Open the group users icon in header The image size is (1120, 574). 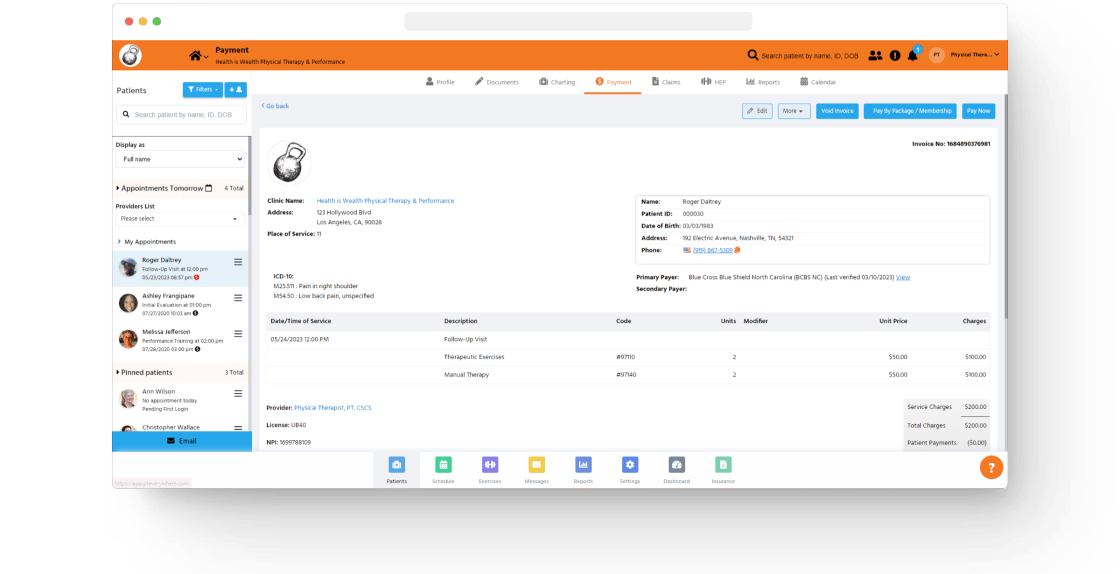[875, 55]
